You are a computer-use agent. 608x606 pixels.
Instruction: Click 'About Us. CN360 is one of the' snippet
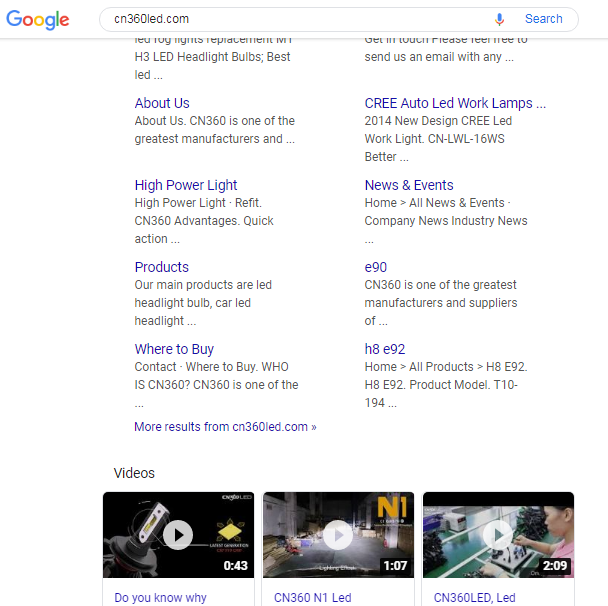(214, 121)
